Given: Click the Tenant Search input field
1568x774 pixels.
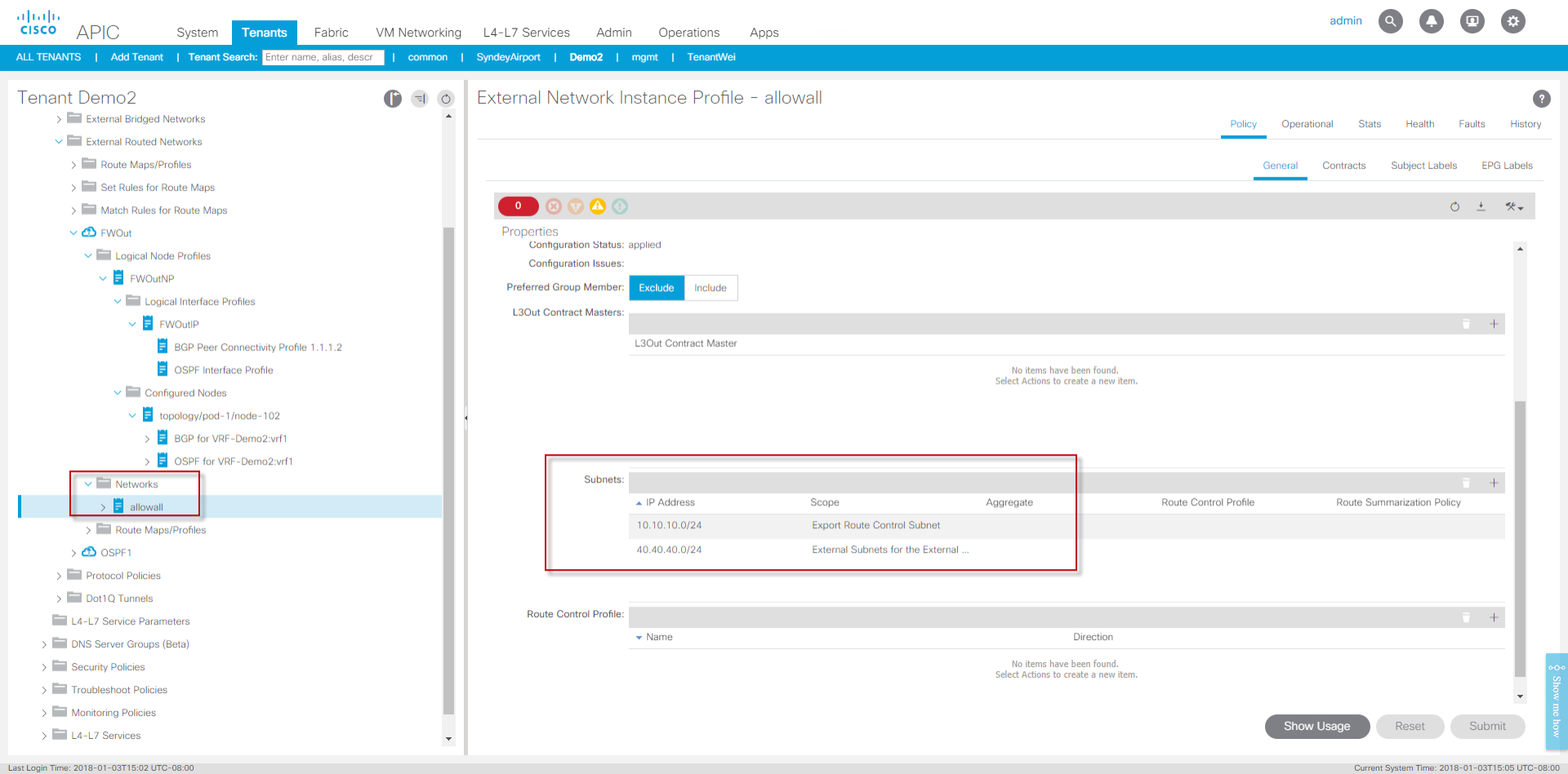Looking at the screenshot, I should click(x=323, y=57).
